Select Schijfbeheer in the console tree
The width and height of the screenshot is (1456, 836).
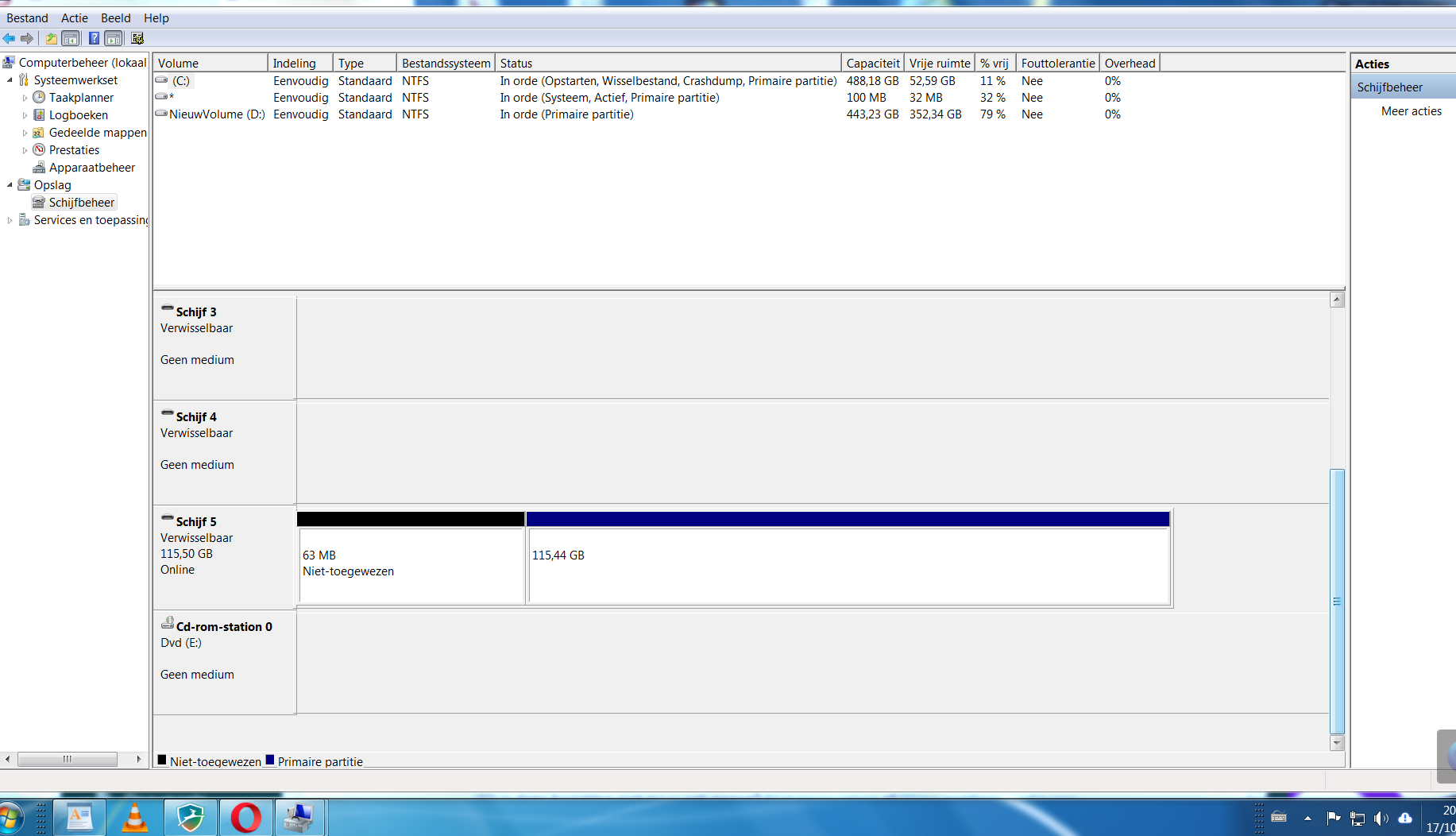click(x=82, y=202)
